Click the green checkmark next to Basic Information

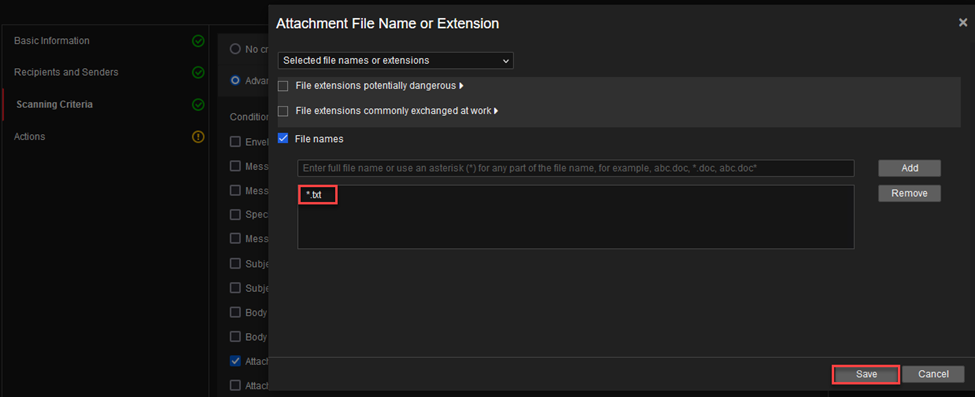(198, 41)
